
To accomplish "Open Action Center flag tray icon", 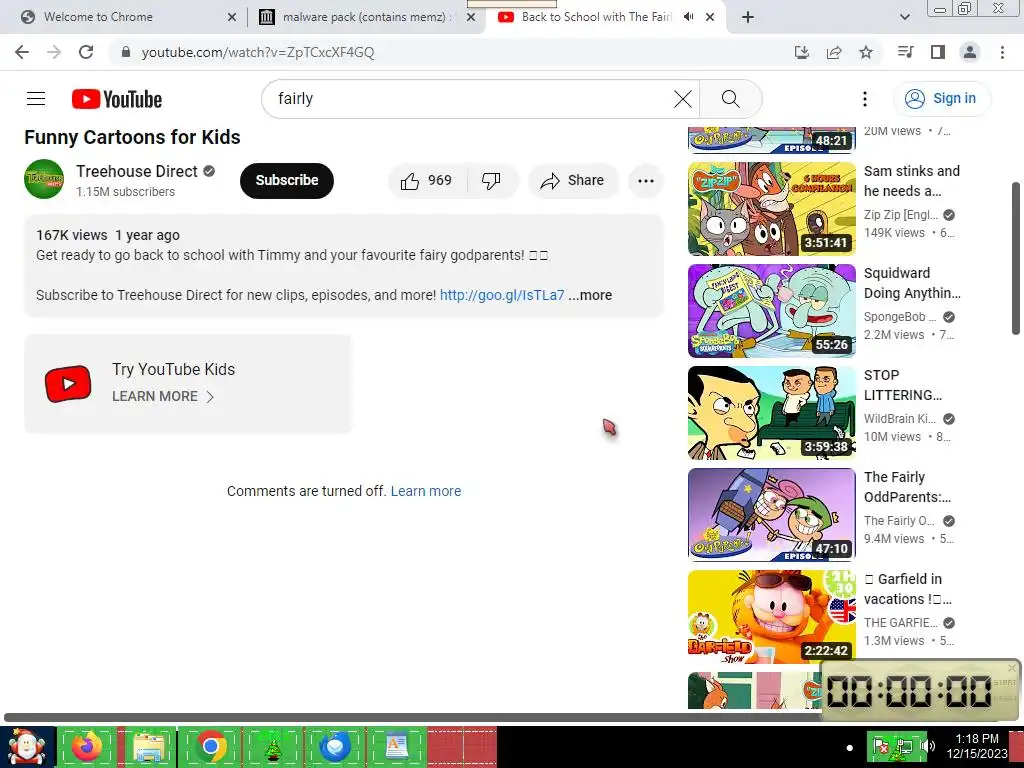I will click(x=881, y=746).
